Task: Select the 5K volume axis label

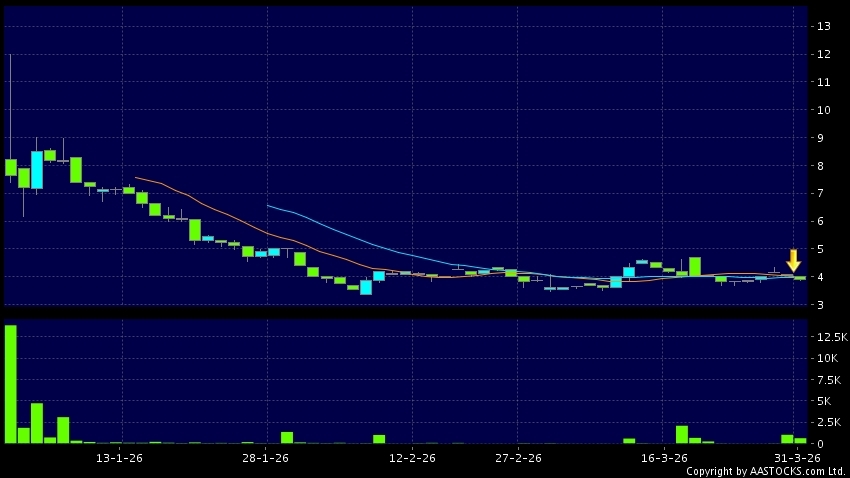Action: coord(826,401)
